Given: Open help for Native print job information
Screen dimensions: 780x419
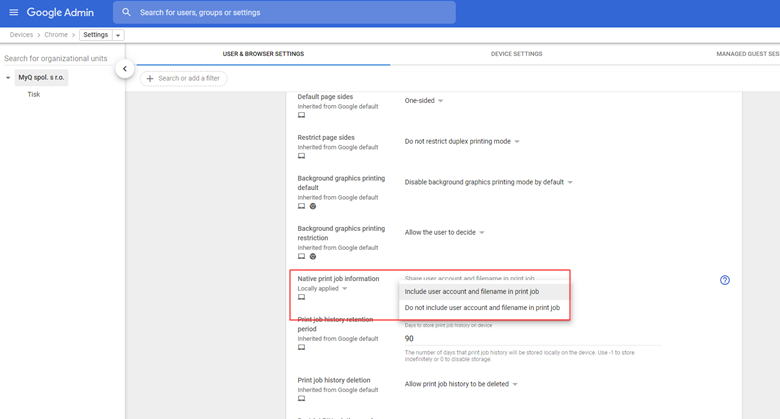Looking at the screenshot, I should [x=725, y=280].
